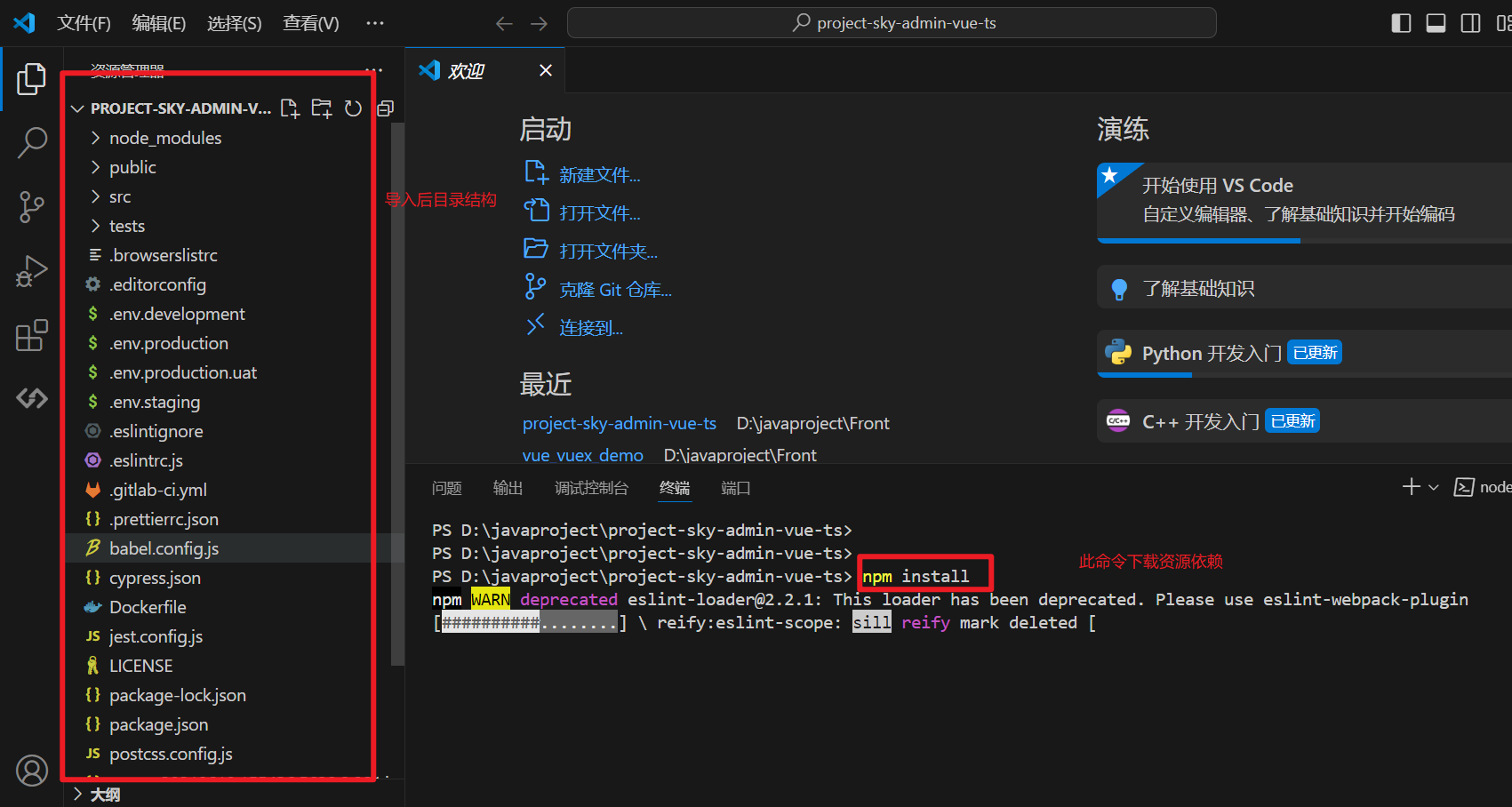Open the Run and Debug view
This screenshot has height=807, width=1512.
pos(31,271)
